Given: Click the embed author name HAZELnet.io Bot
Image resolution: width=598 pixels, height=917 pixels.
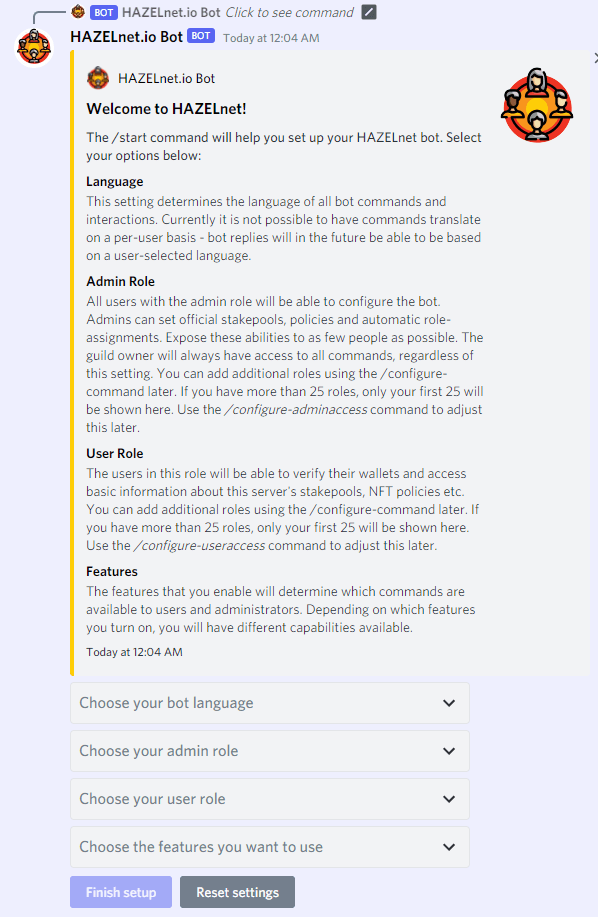Looking at the screenshot, I should [167, 78].
